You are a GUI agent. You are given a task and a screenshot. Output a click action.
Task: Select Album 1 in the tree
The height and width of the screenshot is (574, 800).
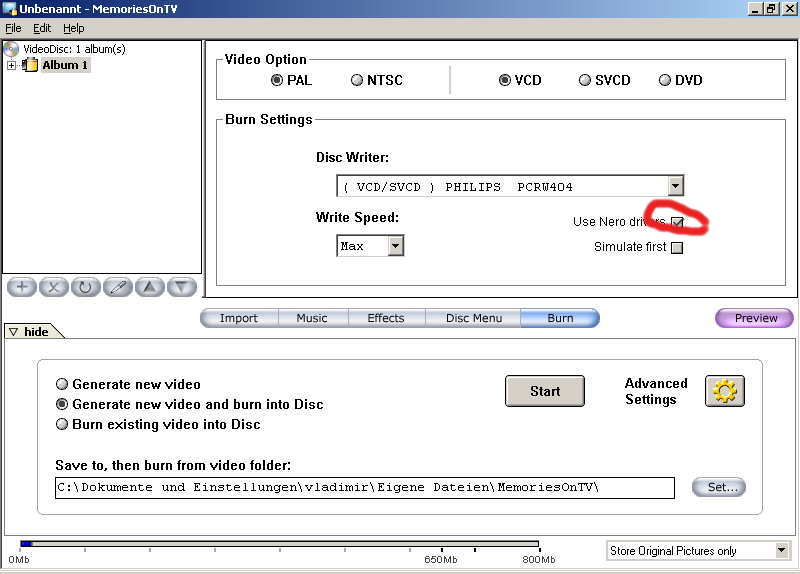tap(65, 65)
